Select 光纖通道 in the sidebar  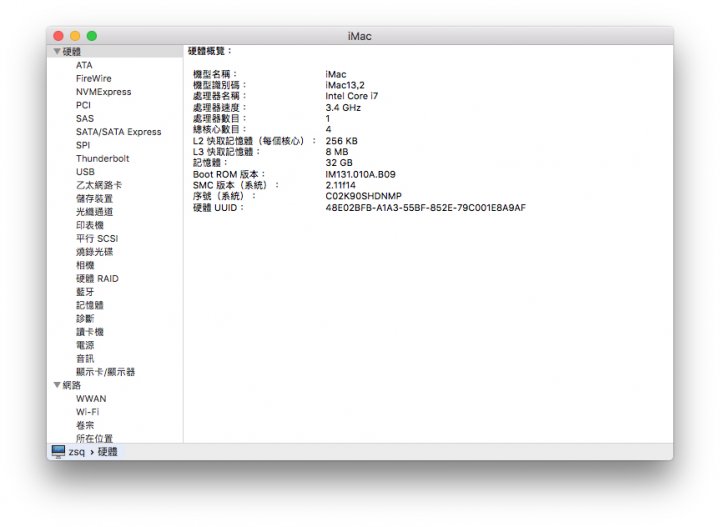point(94,212)
